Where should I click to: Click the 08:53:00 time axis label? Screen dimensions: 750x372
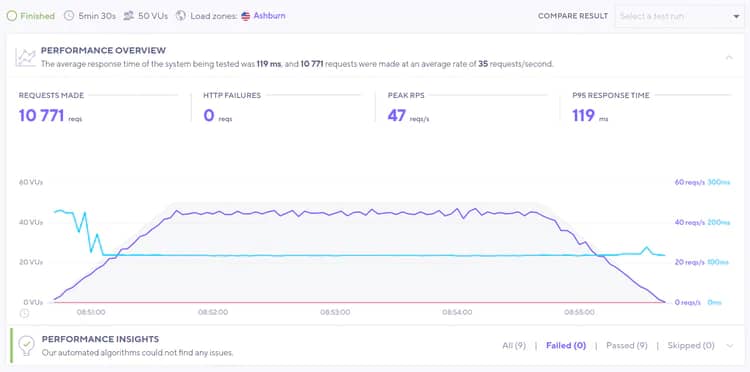pyautogui.click(x=335, y=312)
